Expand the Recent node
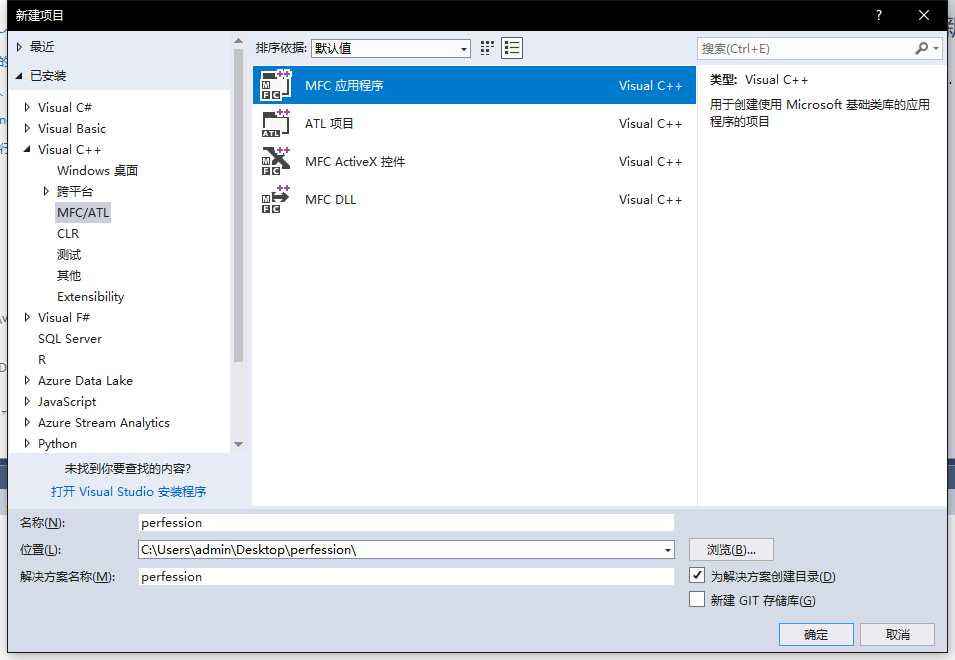Image resolution: width=955 pixels, height=660 pixels. pyautogui.click(x=19, y=47)
